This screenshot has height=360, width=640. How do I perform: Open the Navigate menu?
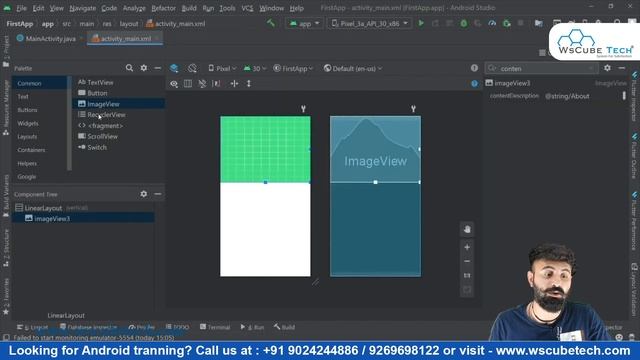click(82, 8)
